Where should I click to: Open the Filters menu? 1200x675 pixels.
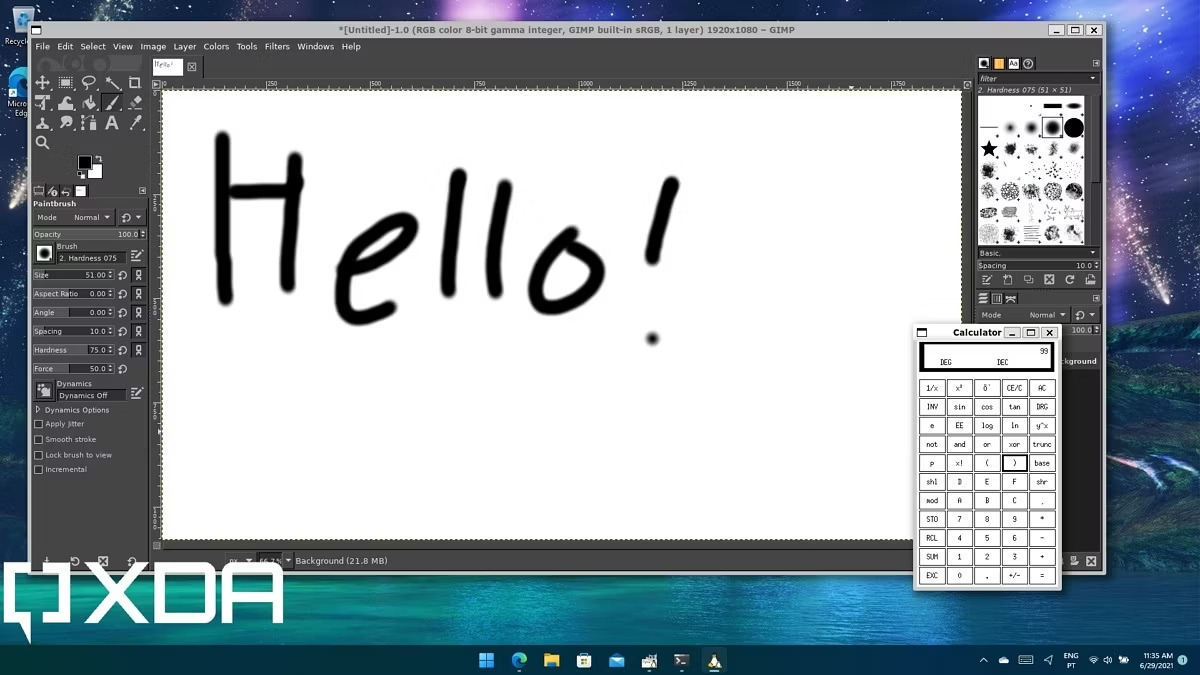277,47
